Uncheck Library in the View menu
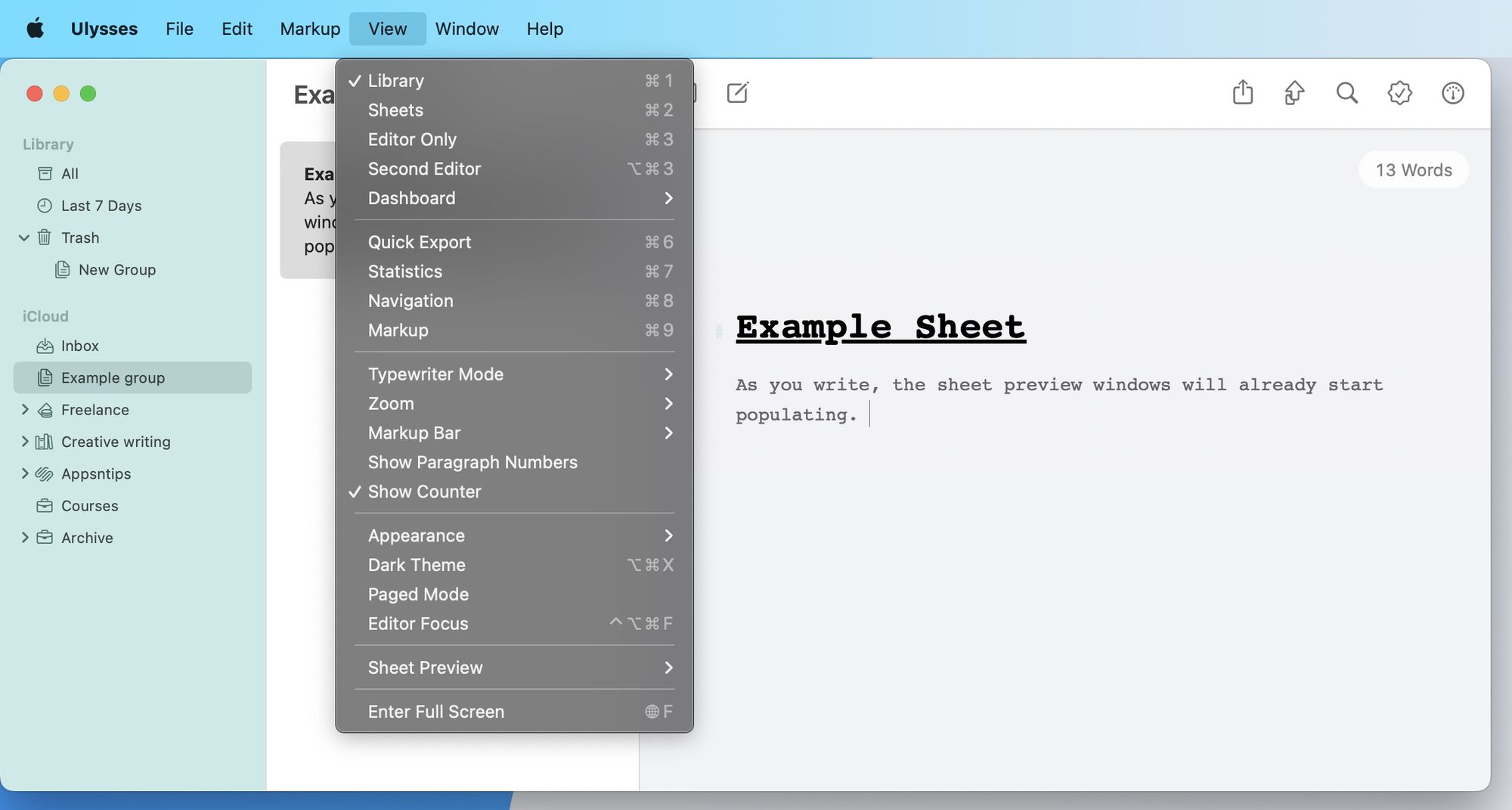This screenshot has height=810, width=1512. tap(395, 81)
